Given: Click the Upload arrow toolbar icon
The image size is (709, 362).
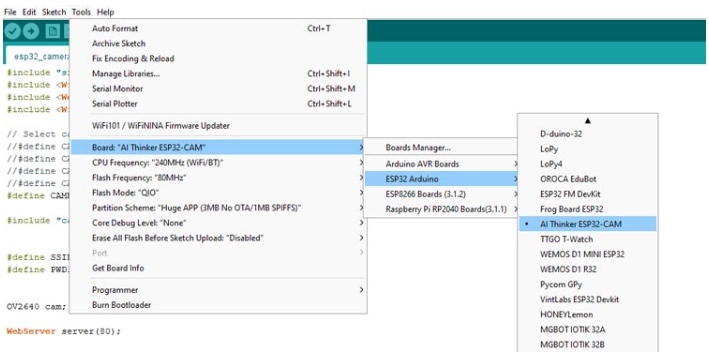Looking at the screenshot, I should point(31,31).
